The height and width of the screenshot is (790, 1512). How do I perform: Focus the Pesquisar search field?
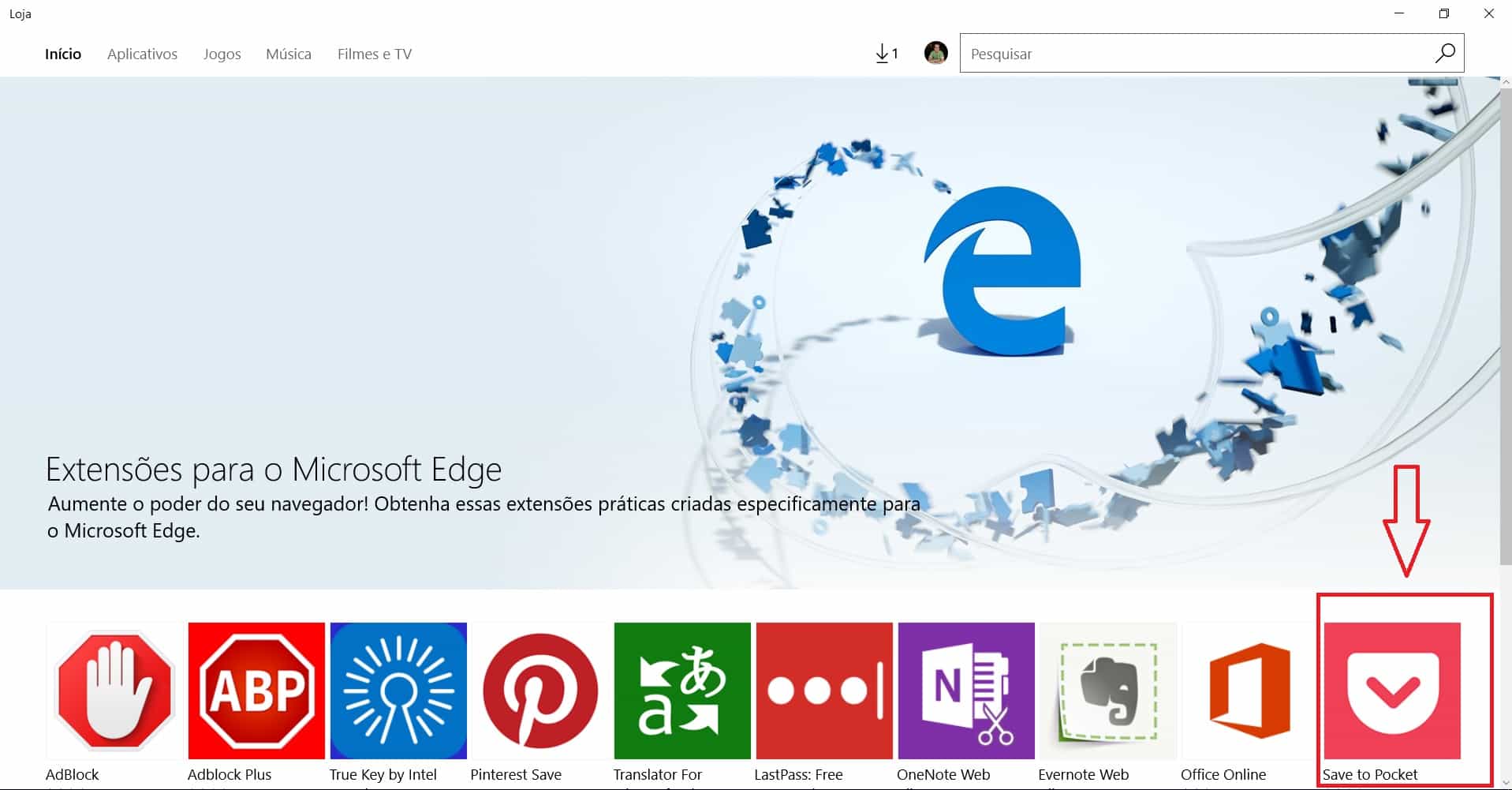tap(1211, 53)
